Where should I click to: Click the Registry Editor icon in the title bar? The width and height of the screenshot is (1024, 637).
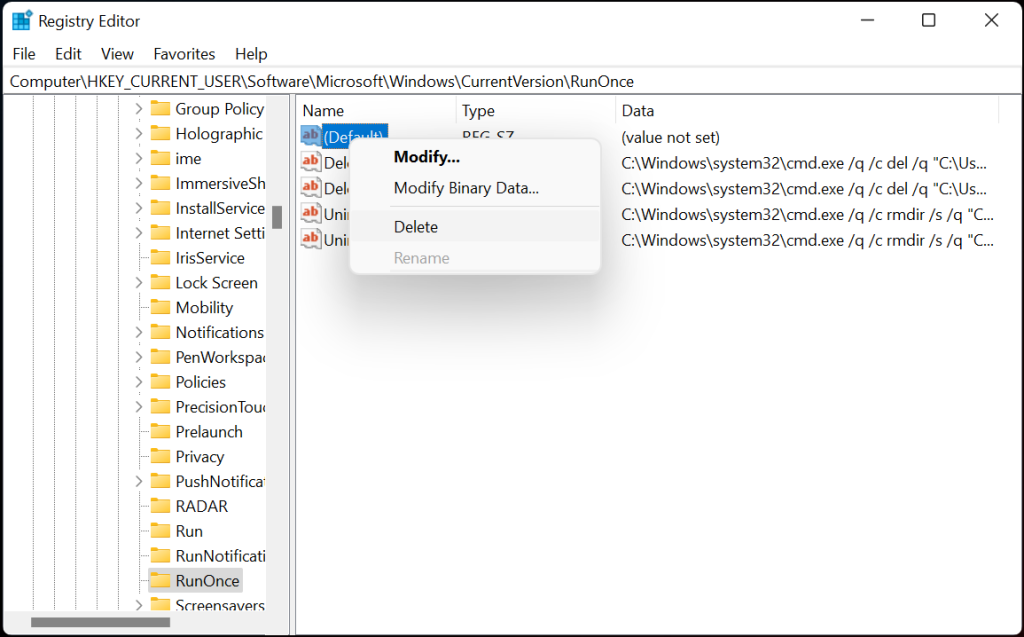click(22, 20)
